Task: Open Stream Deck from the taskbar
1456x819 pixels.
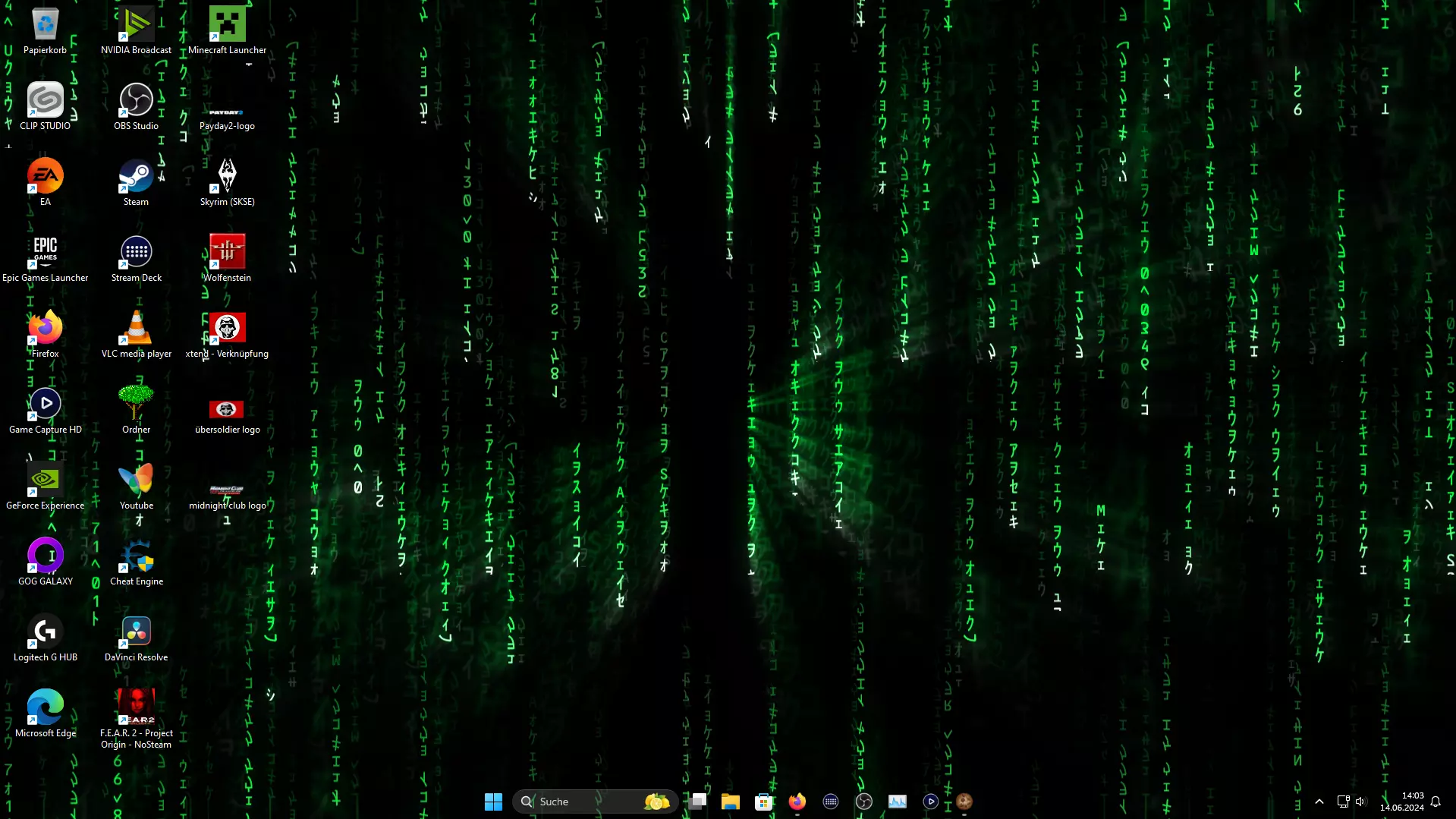Action: point(831,802)
